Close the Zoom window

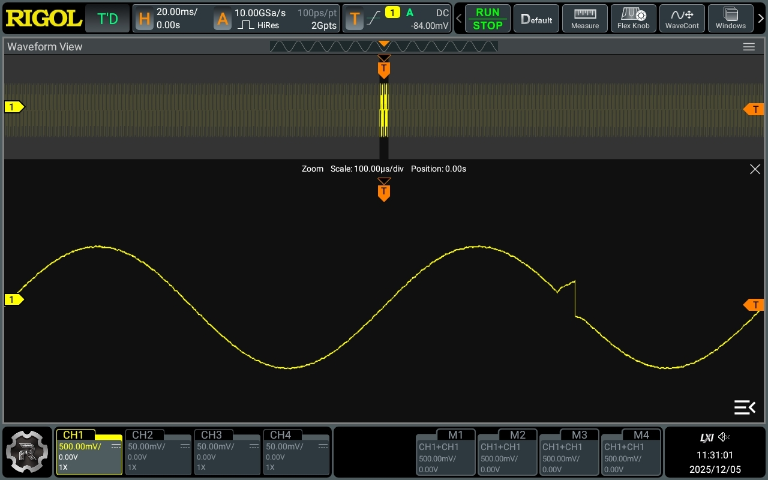755,169
